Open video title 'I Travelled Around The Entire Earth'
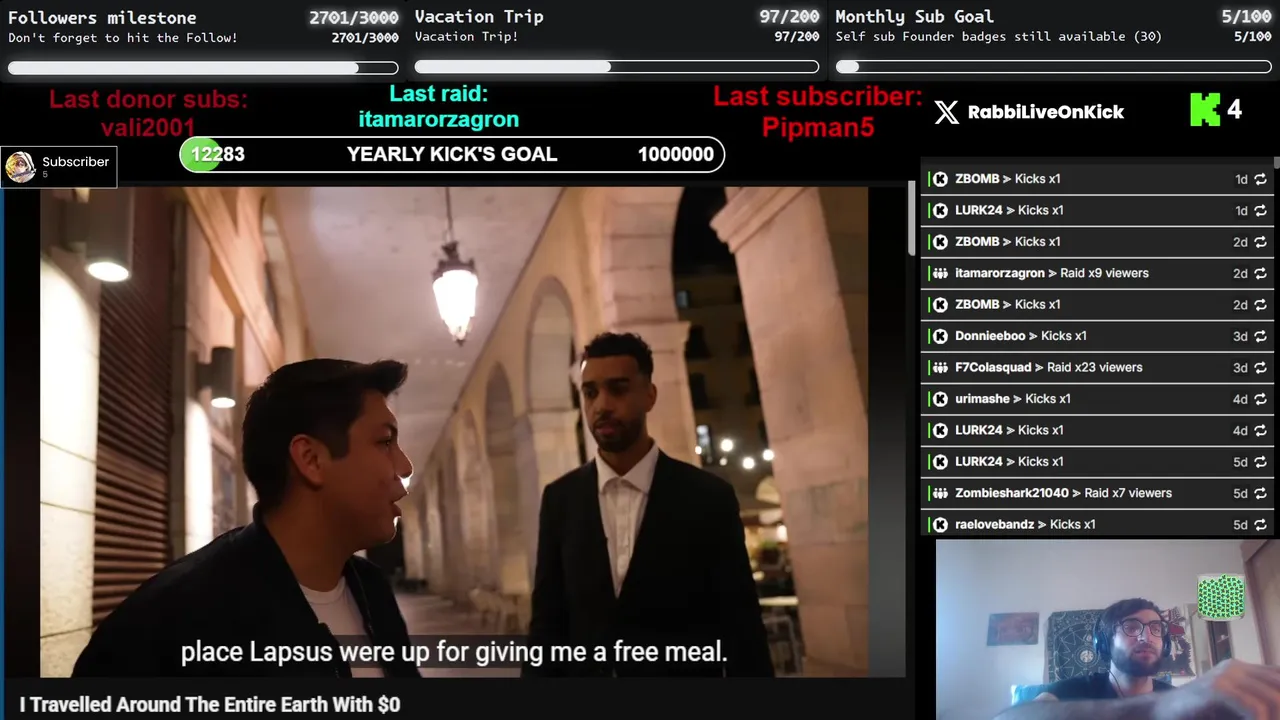This screenshot has width=1280, height=720. tap(210, 705)
